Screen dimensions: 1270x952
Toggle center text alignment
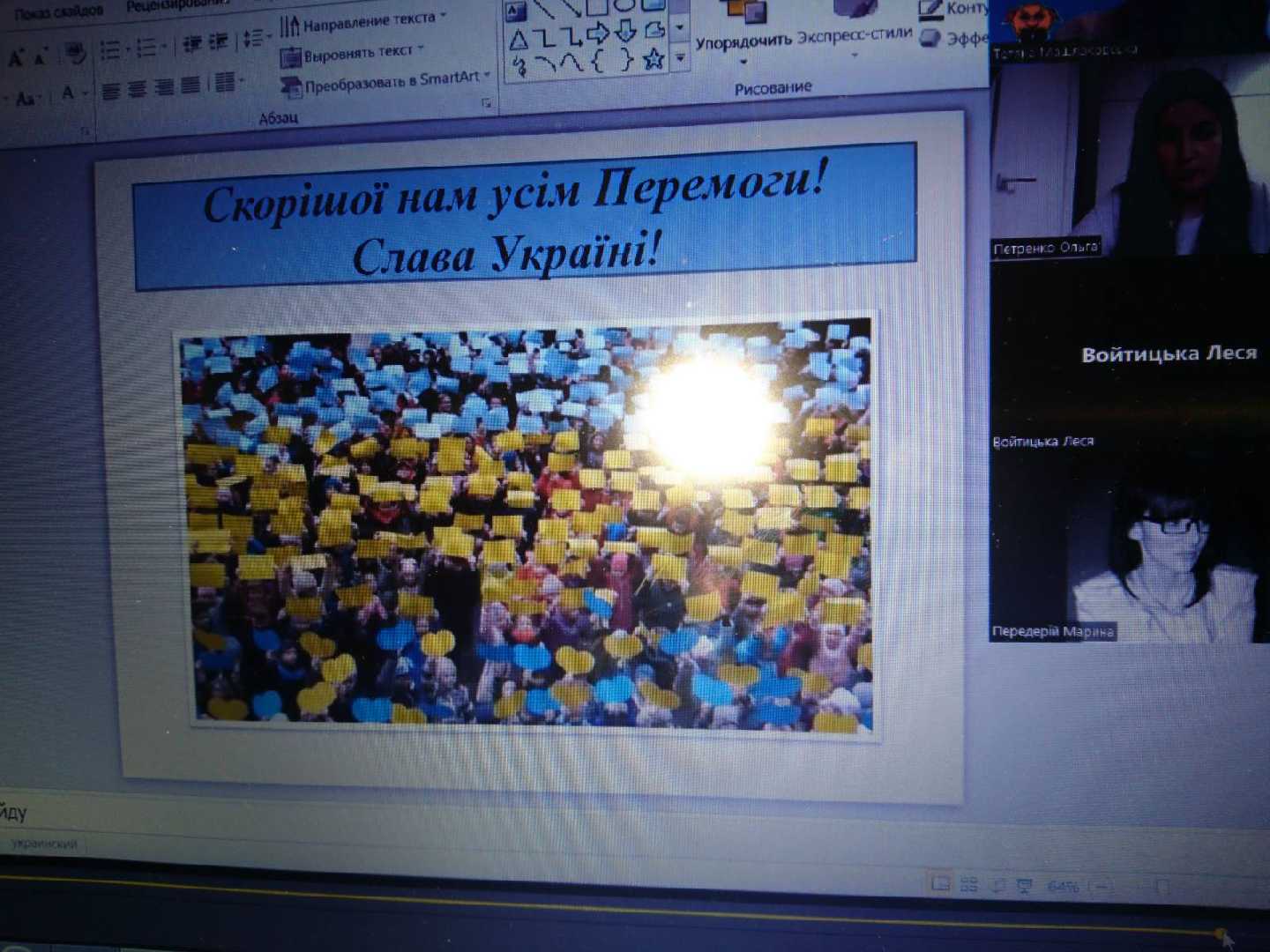(137, 89)
